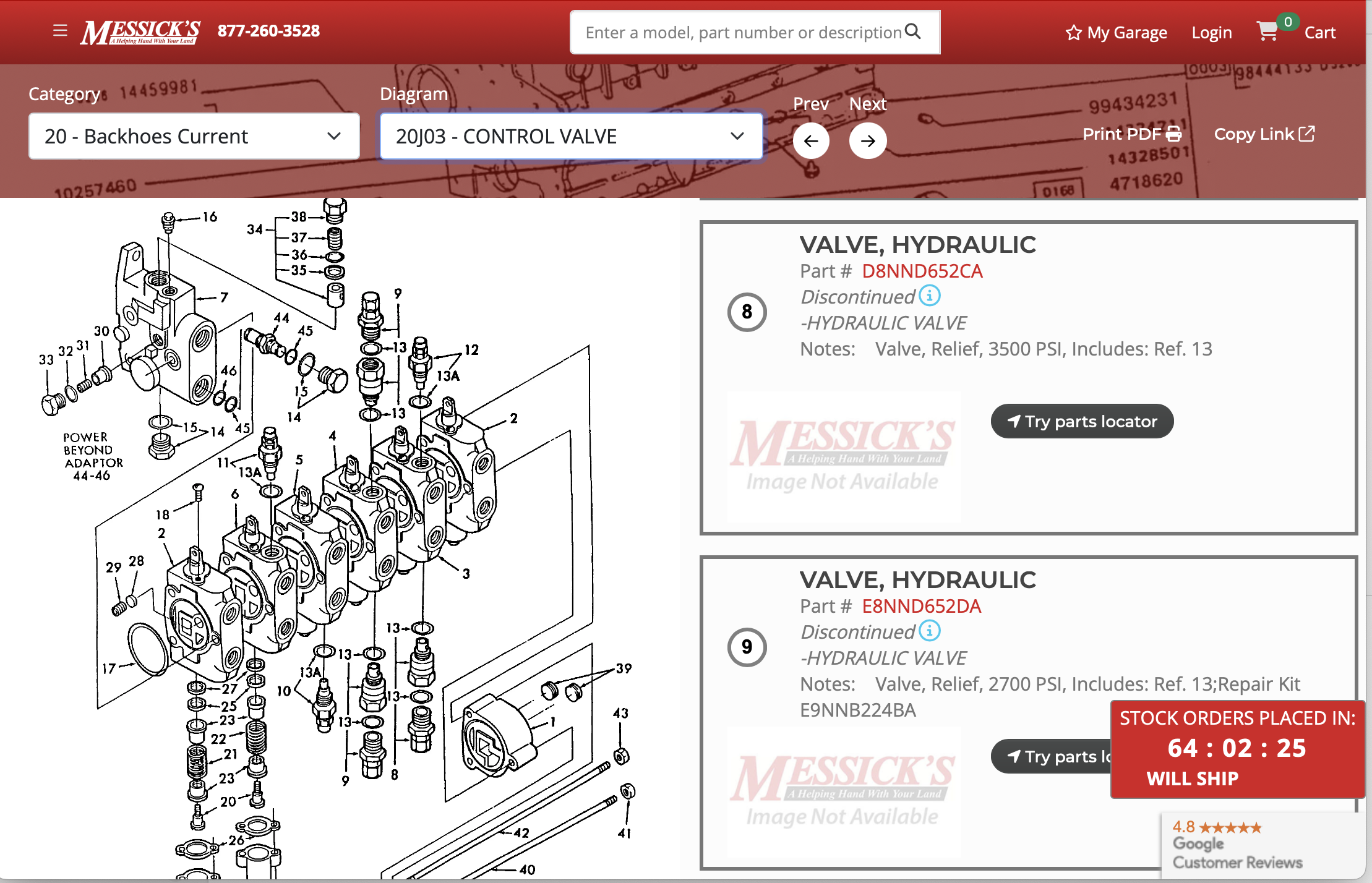Open part number E8NND652DA link

pyautogui.click(x=921, y=606)
